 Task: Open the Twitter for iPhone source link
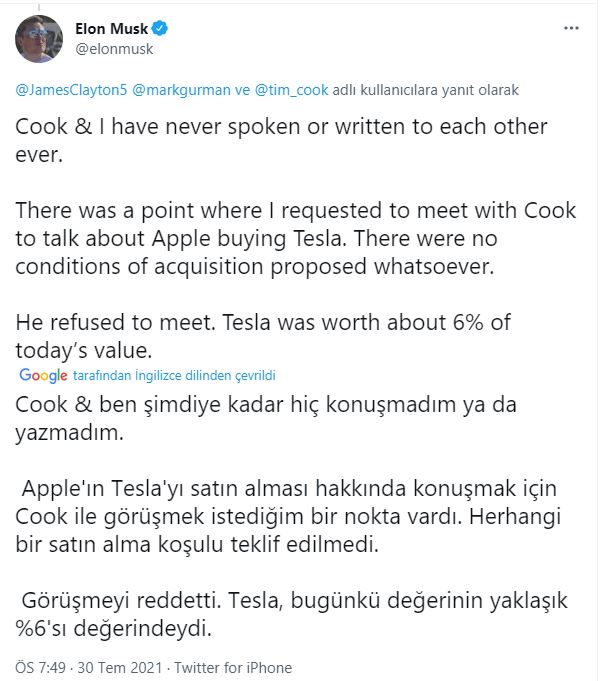click(x=234, y=667)
